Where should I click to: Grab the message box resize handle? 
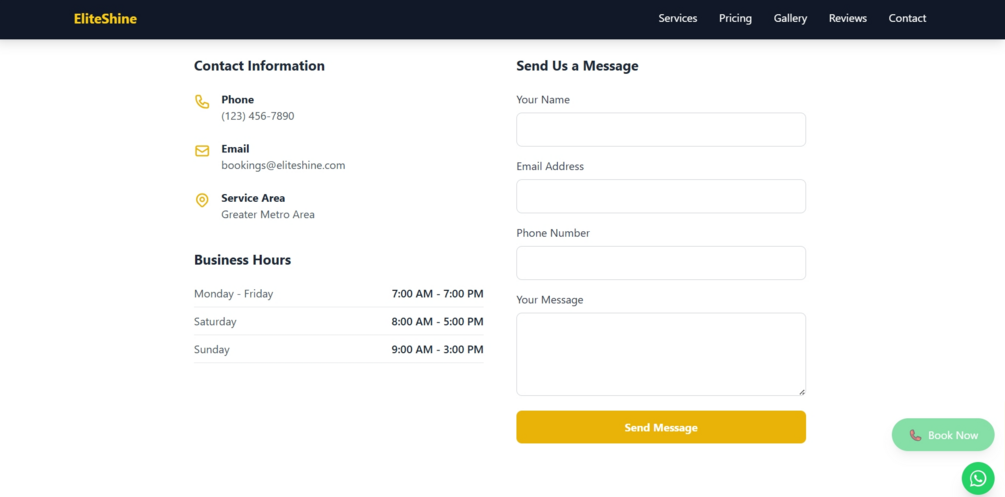coord(801,391)
